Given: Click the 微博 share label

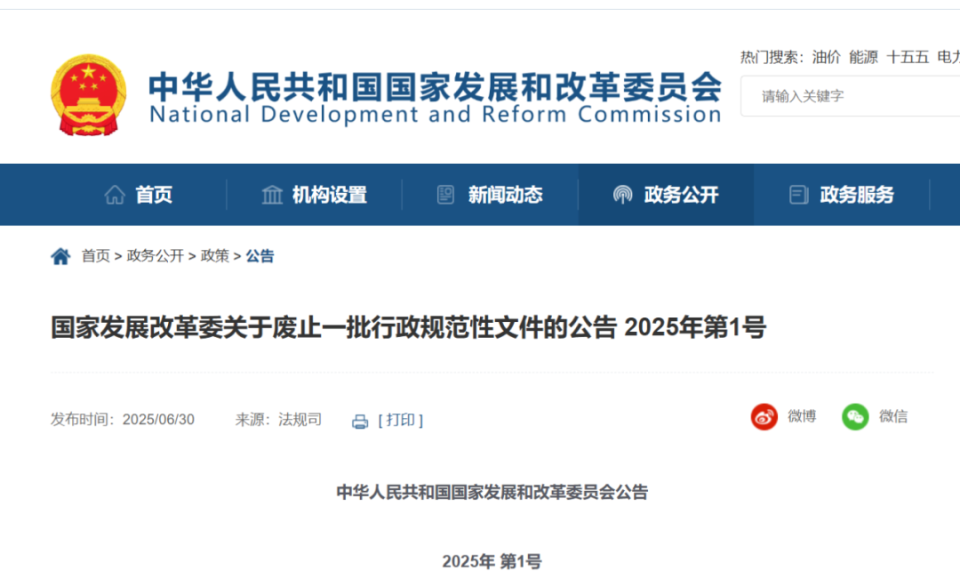Looking at the screenshot, I should (x=801, y=416).
